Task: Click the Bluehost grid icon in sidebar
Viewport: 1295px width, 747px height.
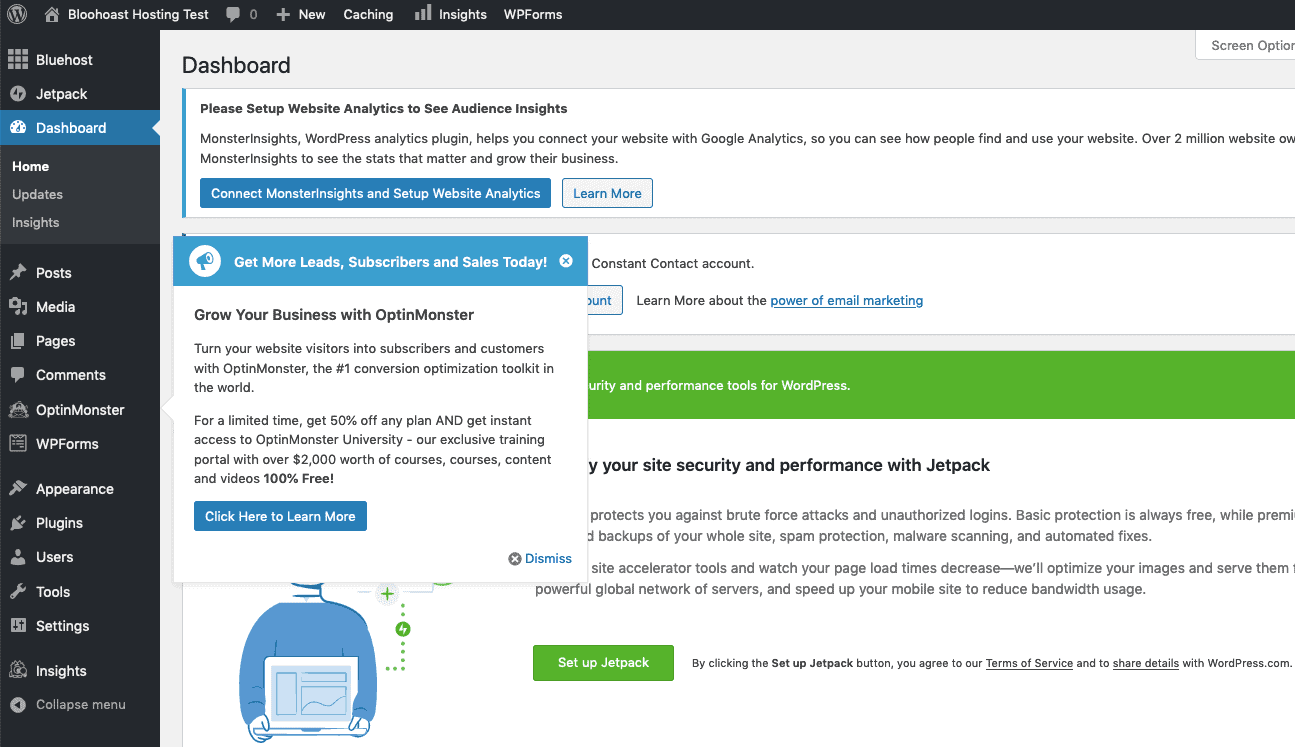Action: tap(18, 60)
